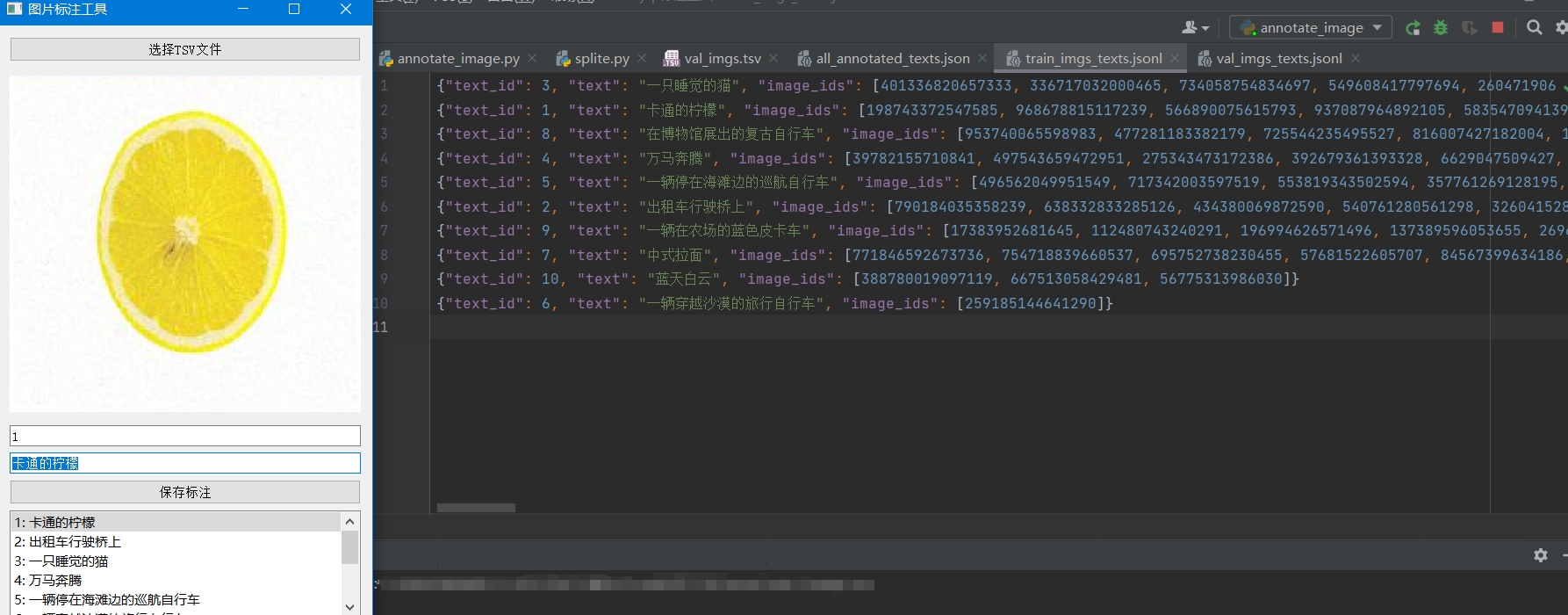Click the TSV file icon on val_imgs.tsv tab
This screenshot has width=1568, height=615.
coord(671,59)
